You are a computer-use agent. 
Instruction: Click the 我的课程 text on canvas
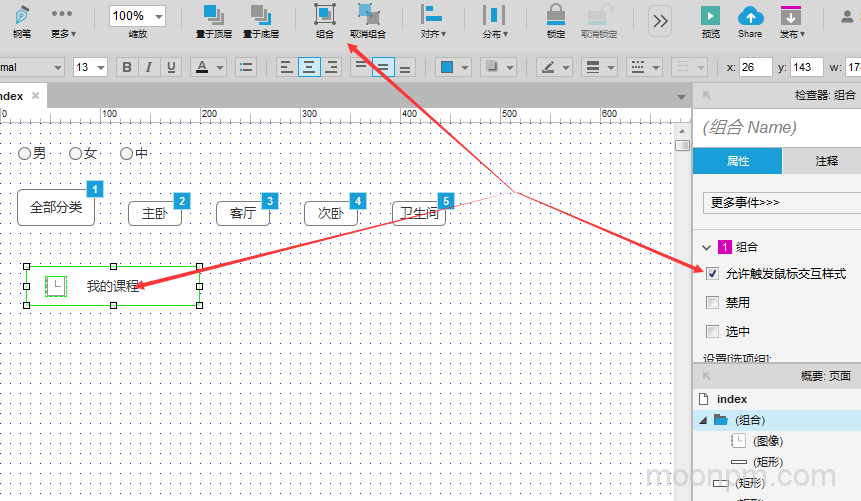(113, 286)
